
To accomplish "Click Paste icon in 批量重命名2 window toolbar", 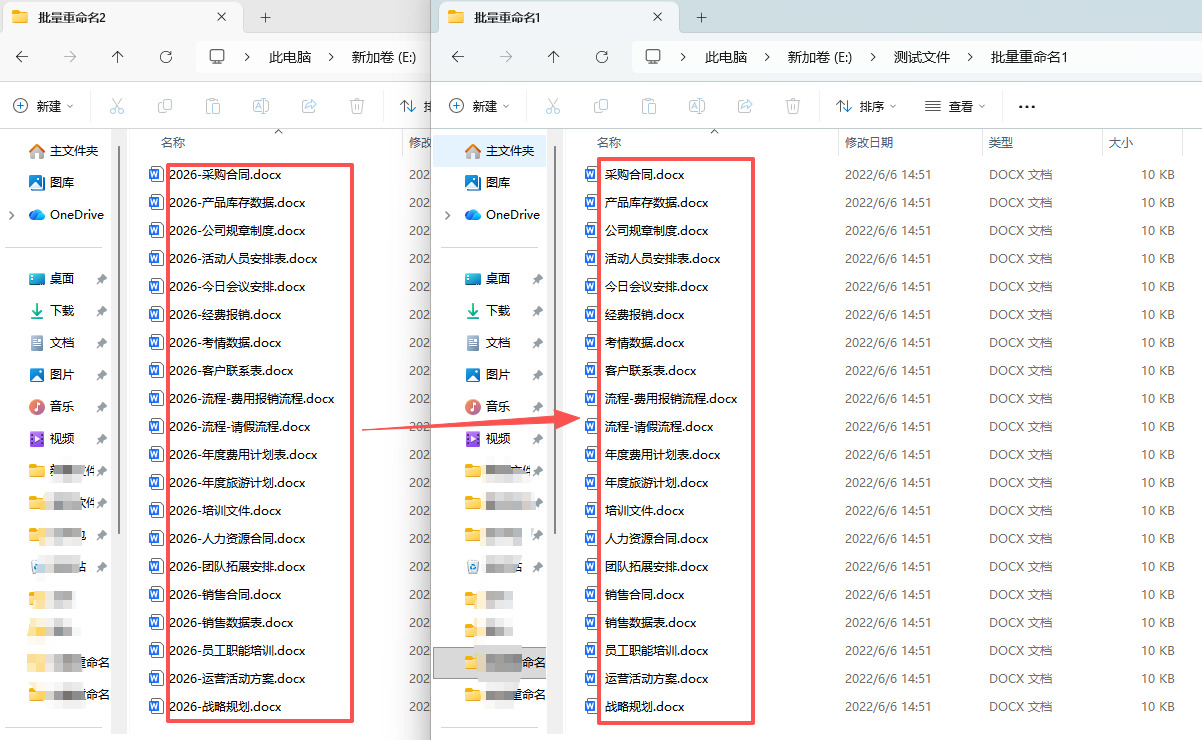I will [212, 106].
